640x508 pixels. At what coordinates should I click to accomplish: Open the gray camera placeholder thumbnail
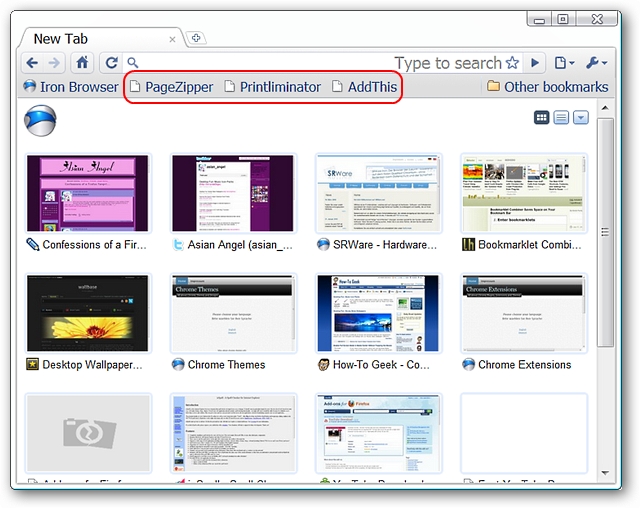click(88, 433)
